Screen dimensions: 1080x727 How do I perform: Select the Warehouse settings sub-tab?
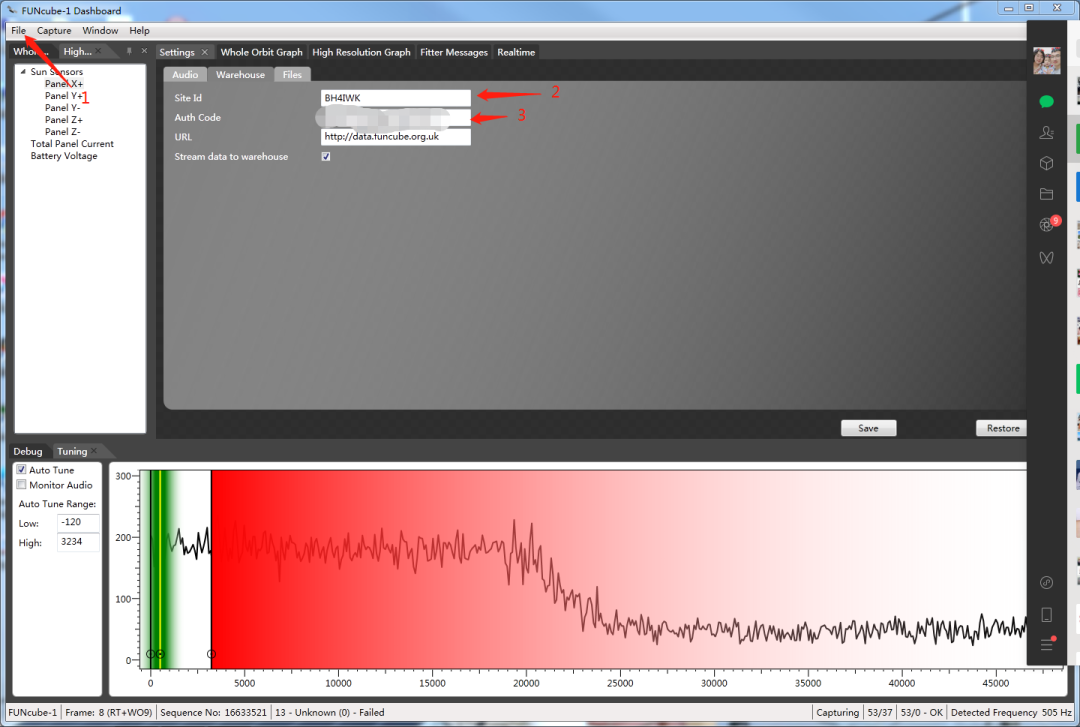[240, 74]
